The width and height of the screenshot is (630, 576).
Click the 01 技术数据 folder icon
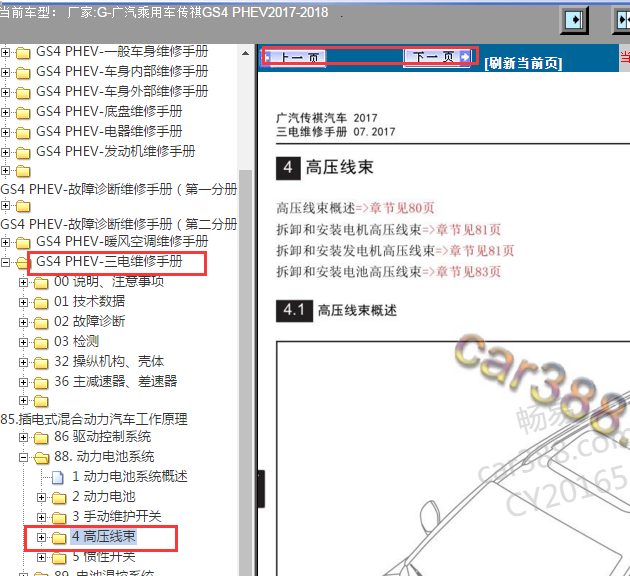click(x=41, y=302)
